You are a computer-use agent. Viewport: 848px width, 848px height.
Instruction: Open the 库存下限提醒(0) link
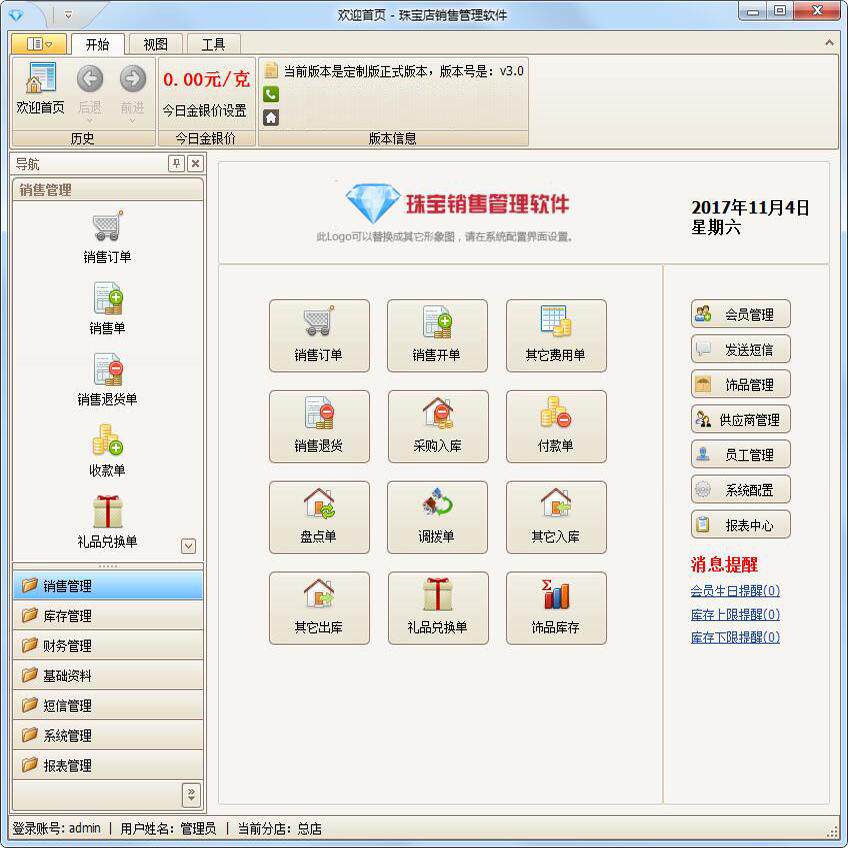click(x=735, y=637)
